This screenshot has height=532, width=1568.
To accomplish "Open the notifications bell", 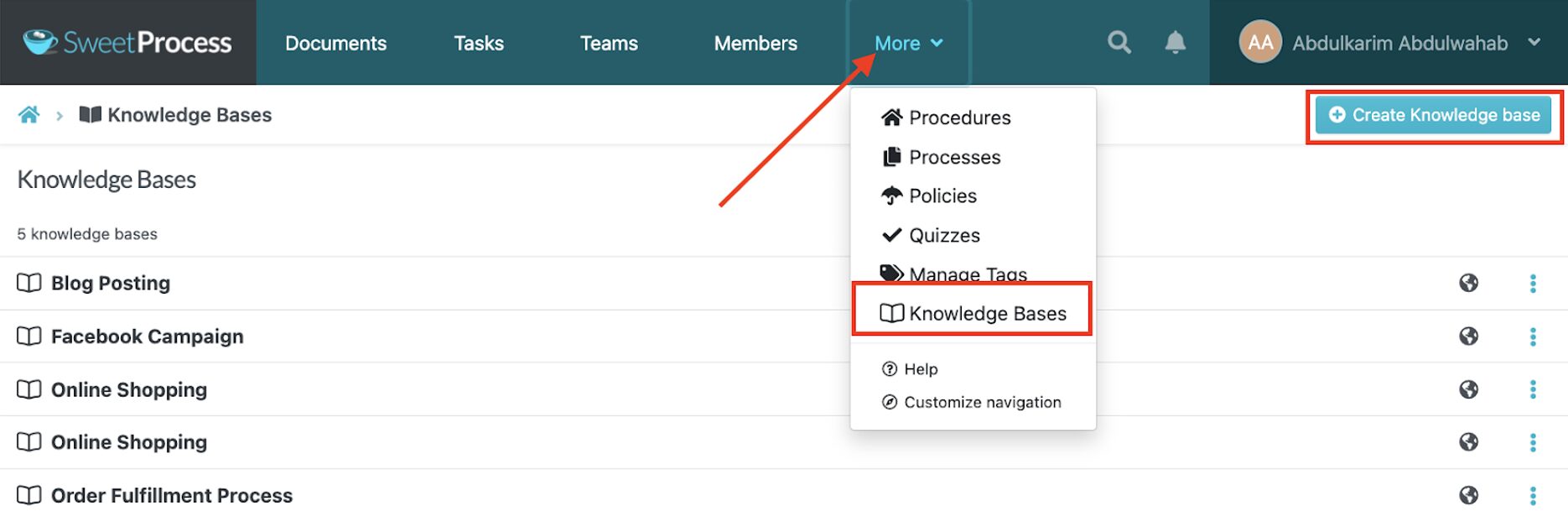I will (1175, 42).
